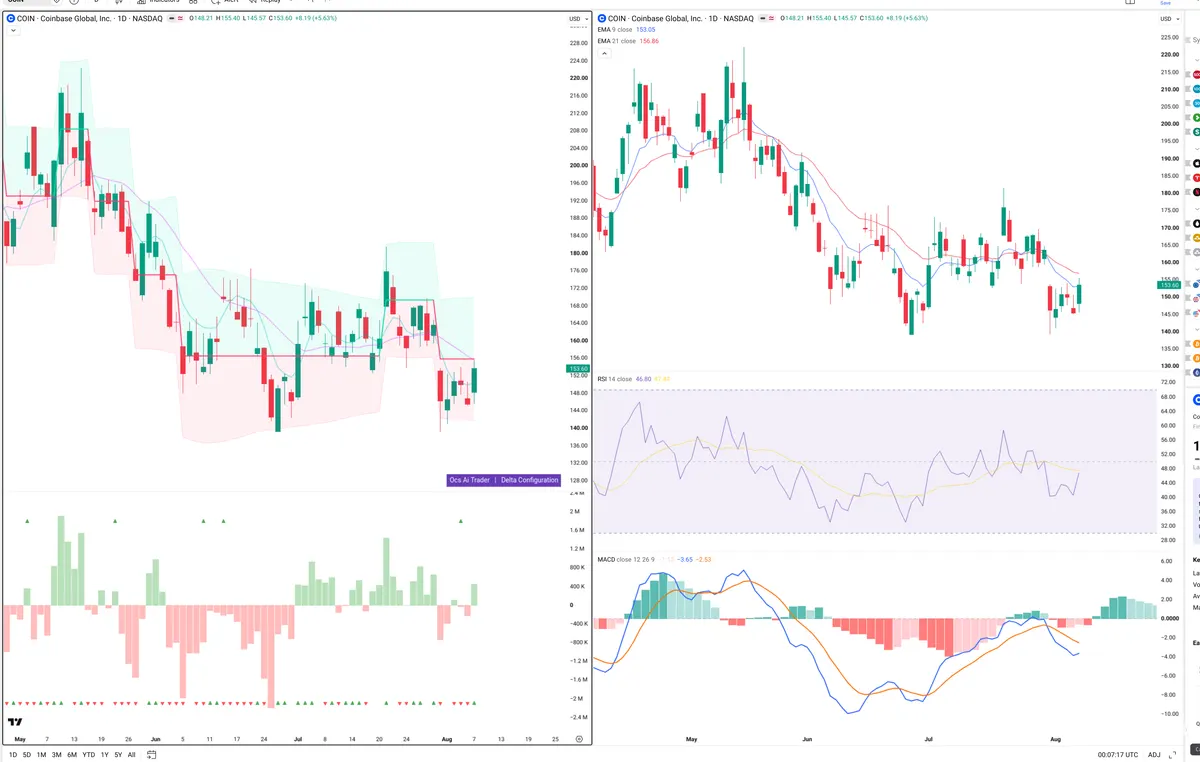Select the RSI 14 close legend

tap(614, 379)
